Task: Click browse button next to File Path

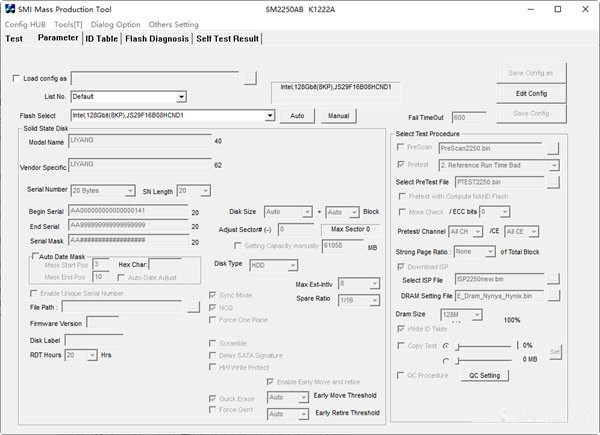Action: point(193,307)
